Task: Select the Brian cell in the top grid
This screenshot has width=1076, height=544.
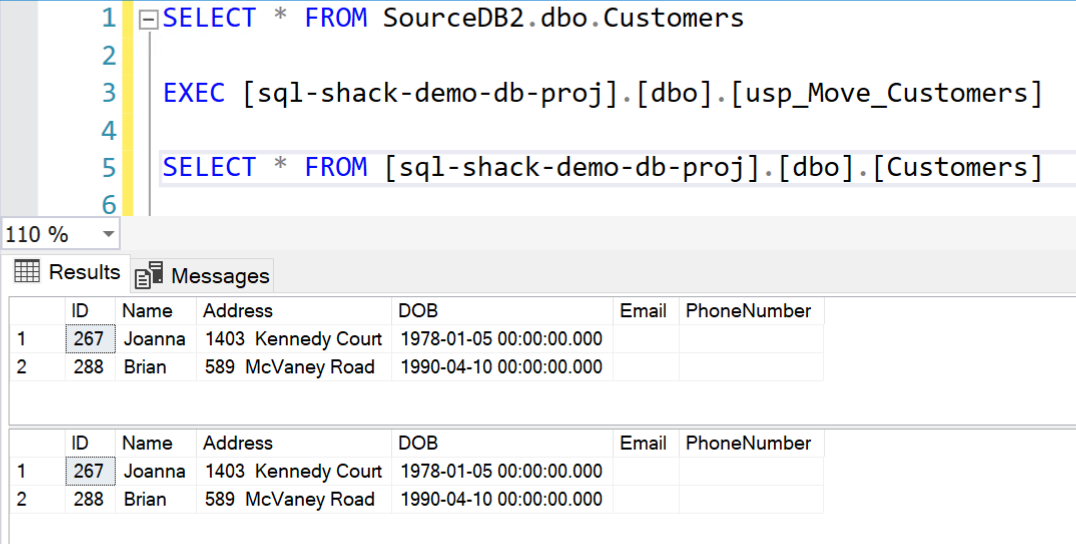Action: pyautogui.click(x=145, y=367)
